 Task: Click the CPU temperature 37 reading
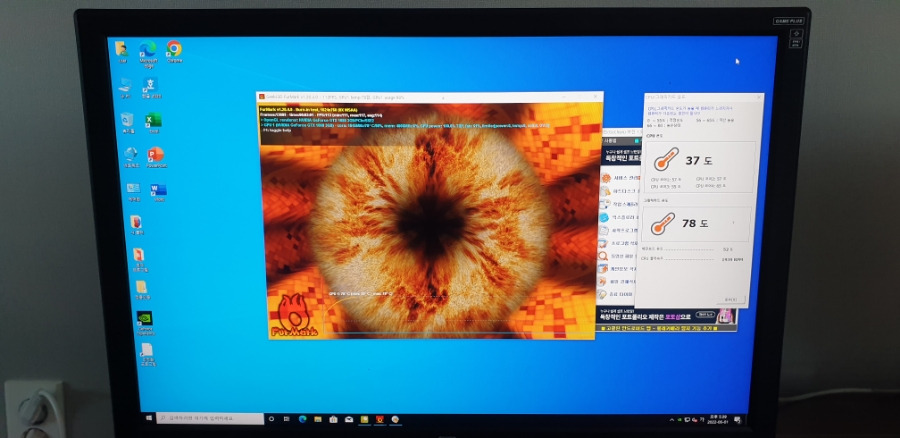[698, 161]
